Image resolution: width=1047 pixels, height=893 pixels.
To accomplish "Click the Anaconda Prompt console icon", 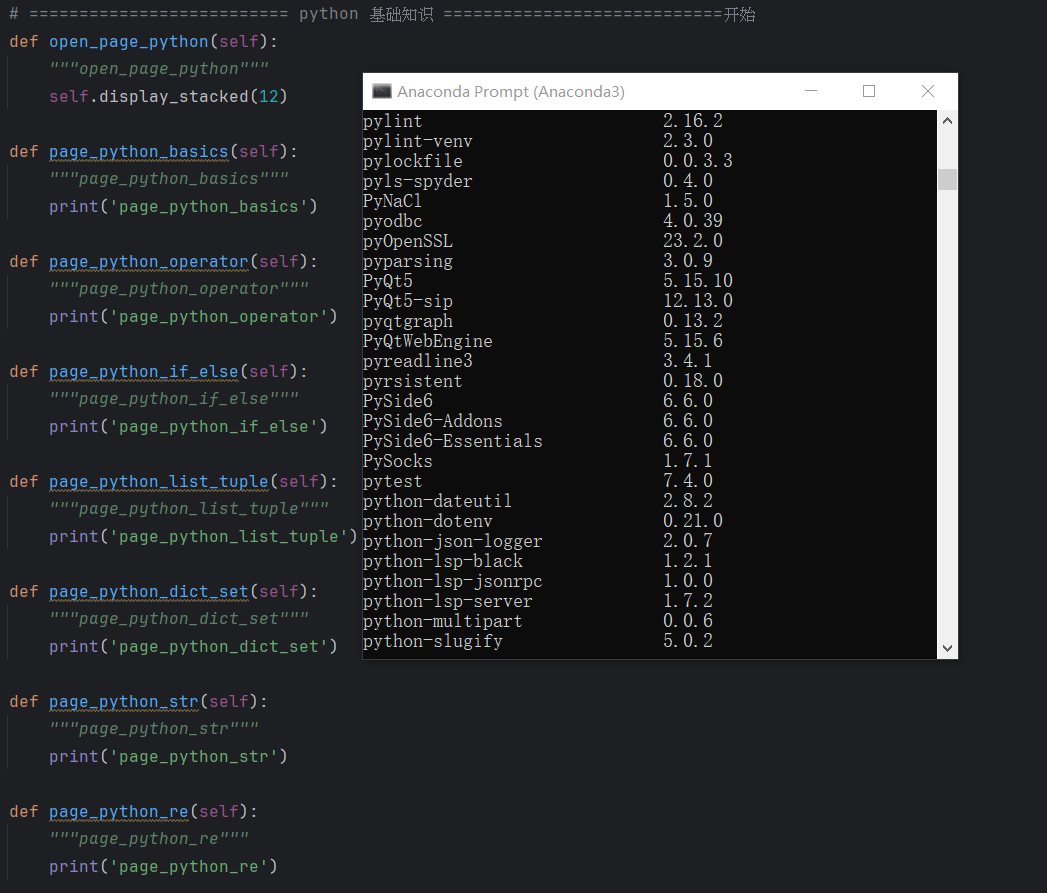I will click(x=381, y=90).
